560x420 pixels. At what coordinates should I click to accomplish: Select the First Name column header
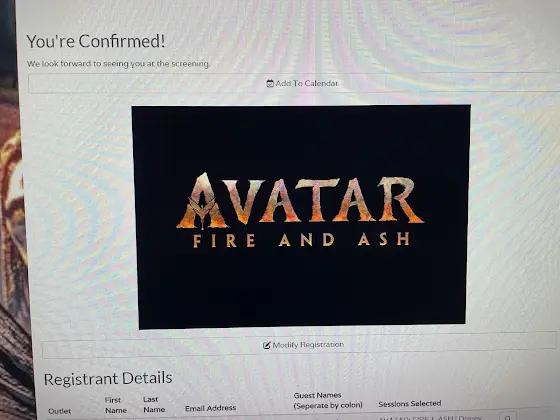115,405
